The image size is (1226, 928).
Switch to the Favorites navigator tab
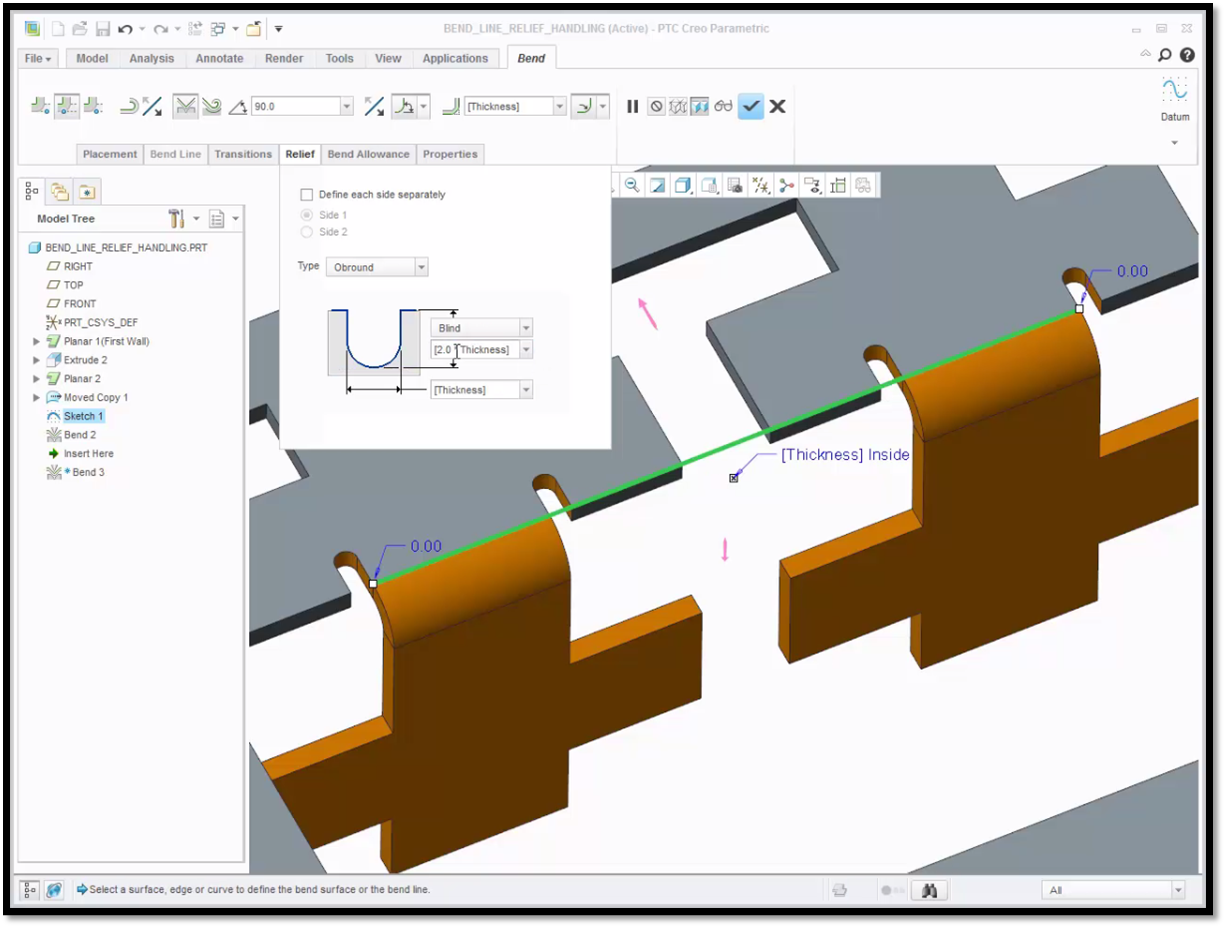click(x=87, y=191)
